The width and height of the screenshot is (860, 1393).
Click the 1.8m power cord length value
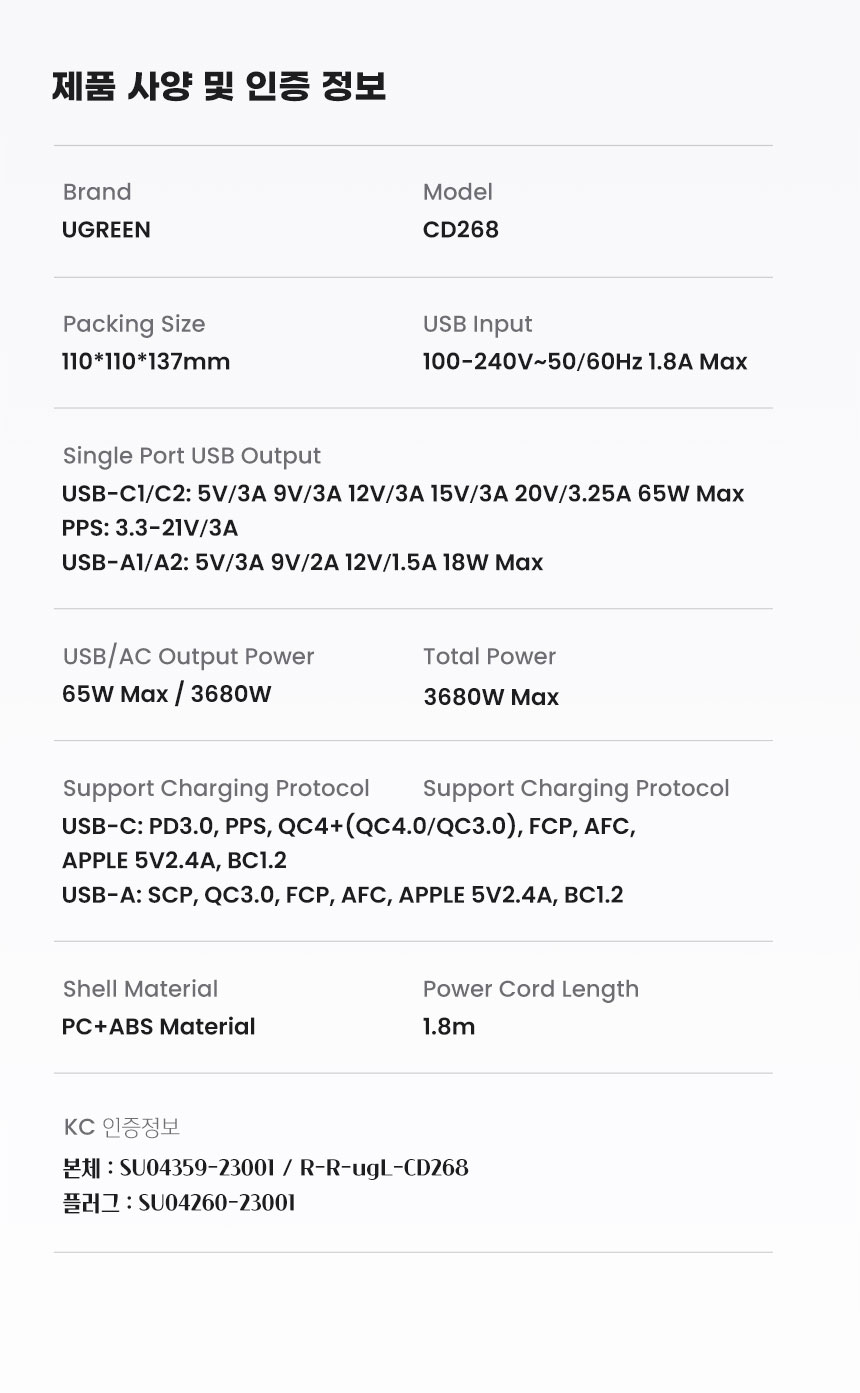tap(449, 1027)
